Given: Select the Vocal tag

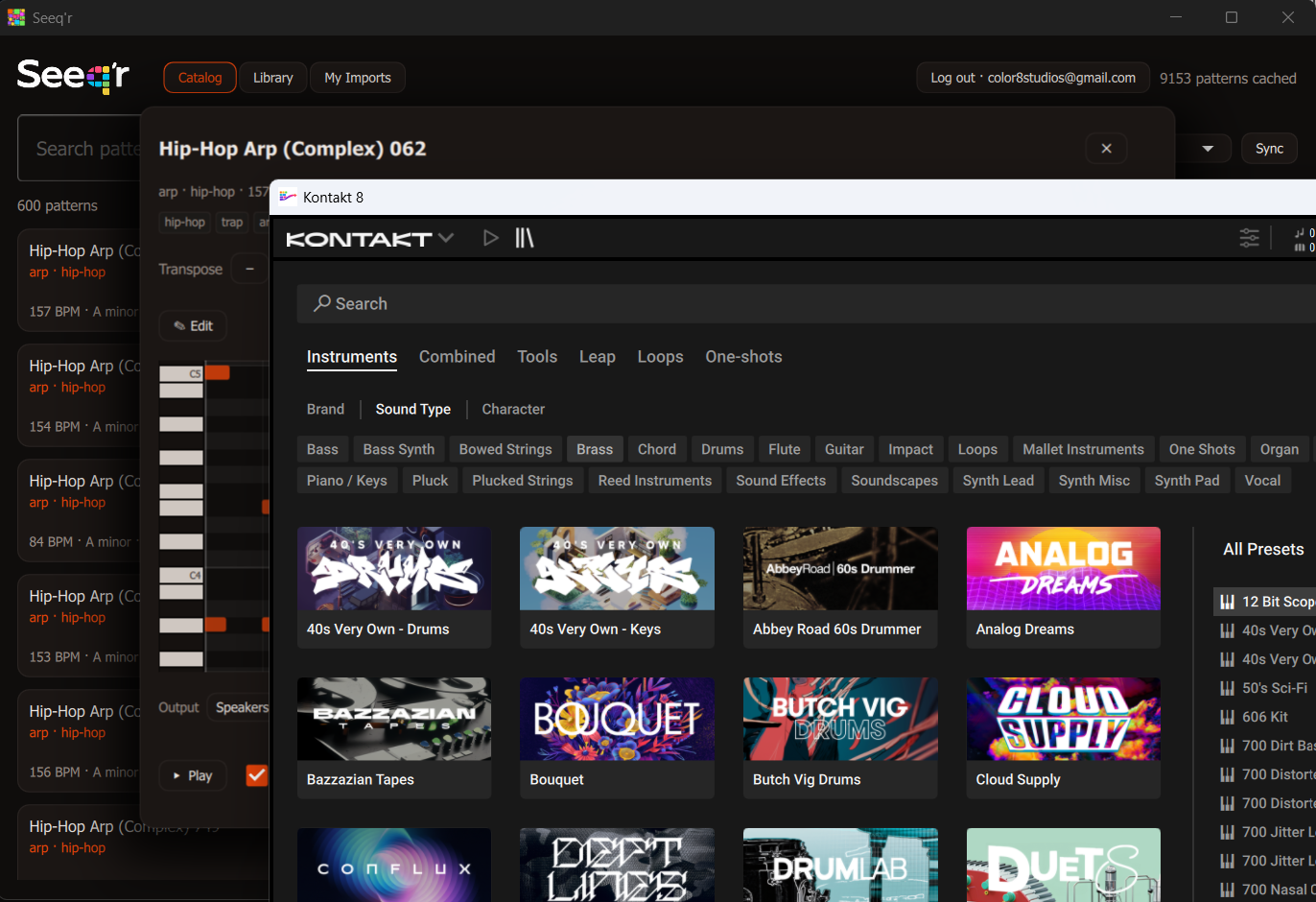Looking at the screenshot, I should [x=1262, y=481].
